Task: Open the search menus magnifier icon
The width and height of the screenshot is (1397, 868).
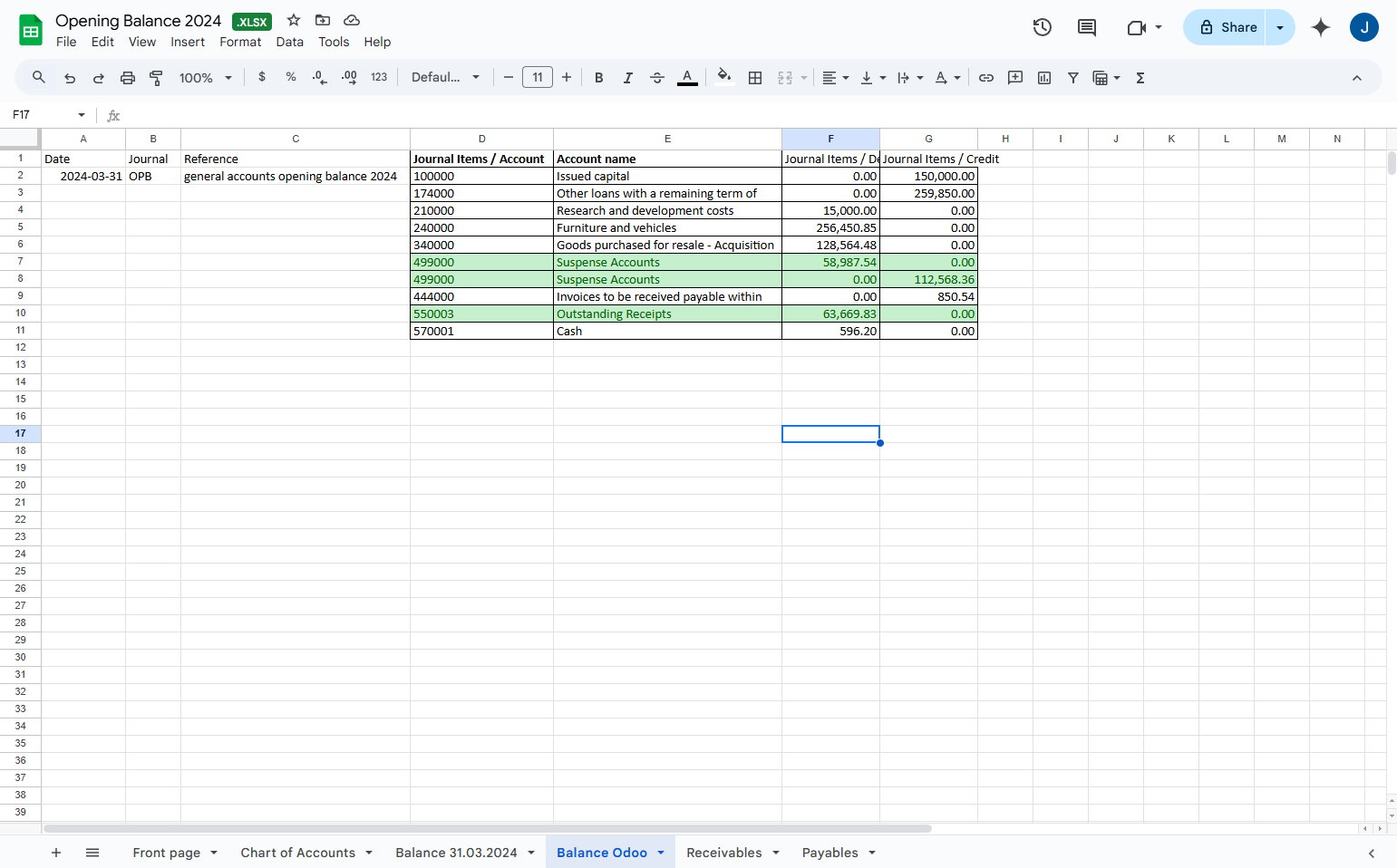Action: pos(39,78)
